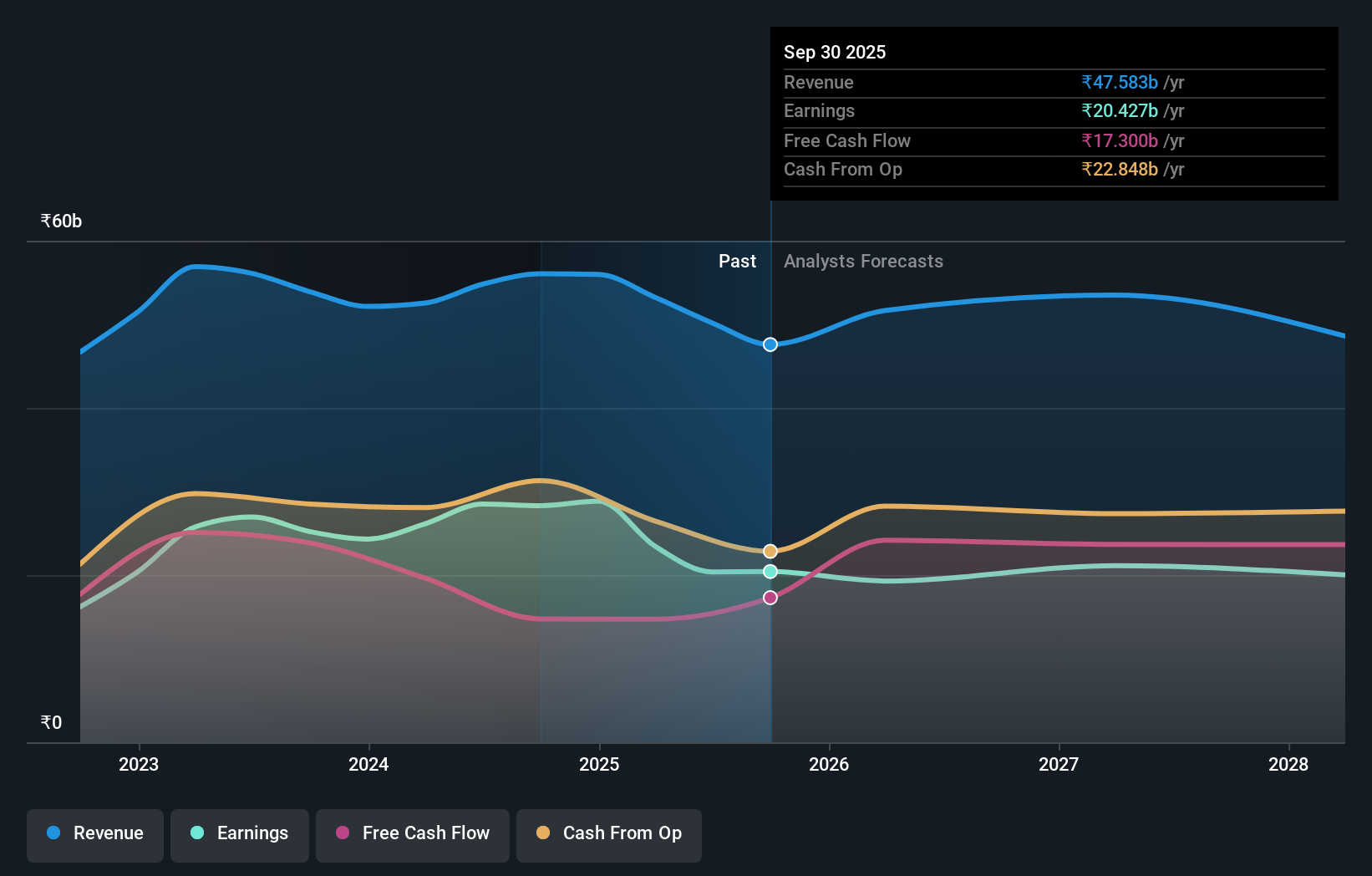Click the blue Revenue marker on the chart
This screenshot has width=1372, height=876.
770,344
